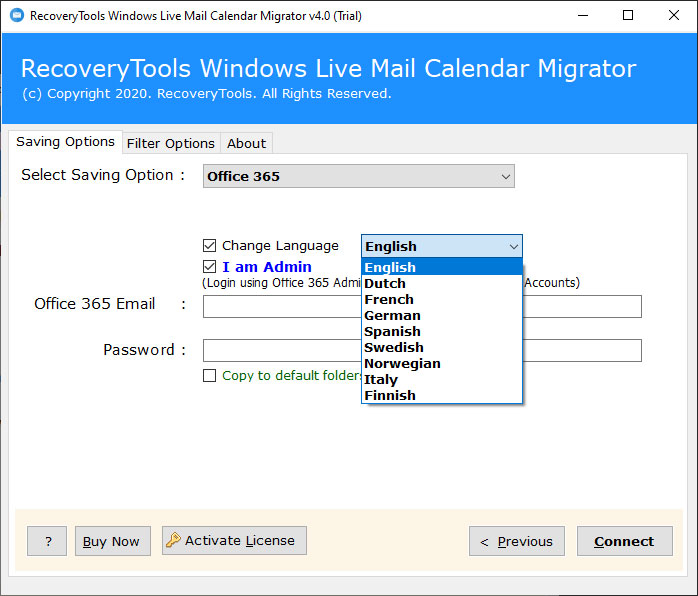Go to the About tab
Screen dimensions: 698x596
point(246,143)
